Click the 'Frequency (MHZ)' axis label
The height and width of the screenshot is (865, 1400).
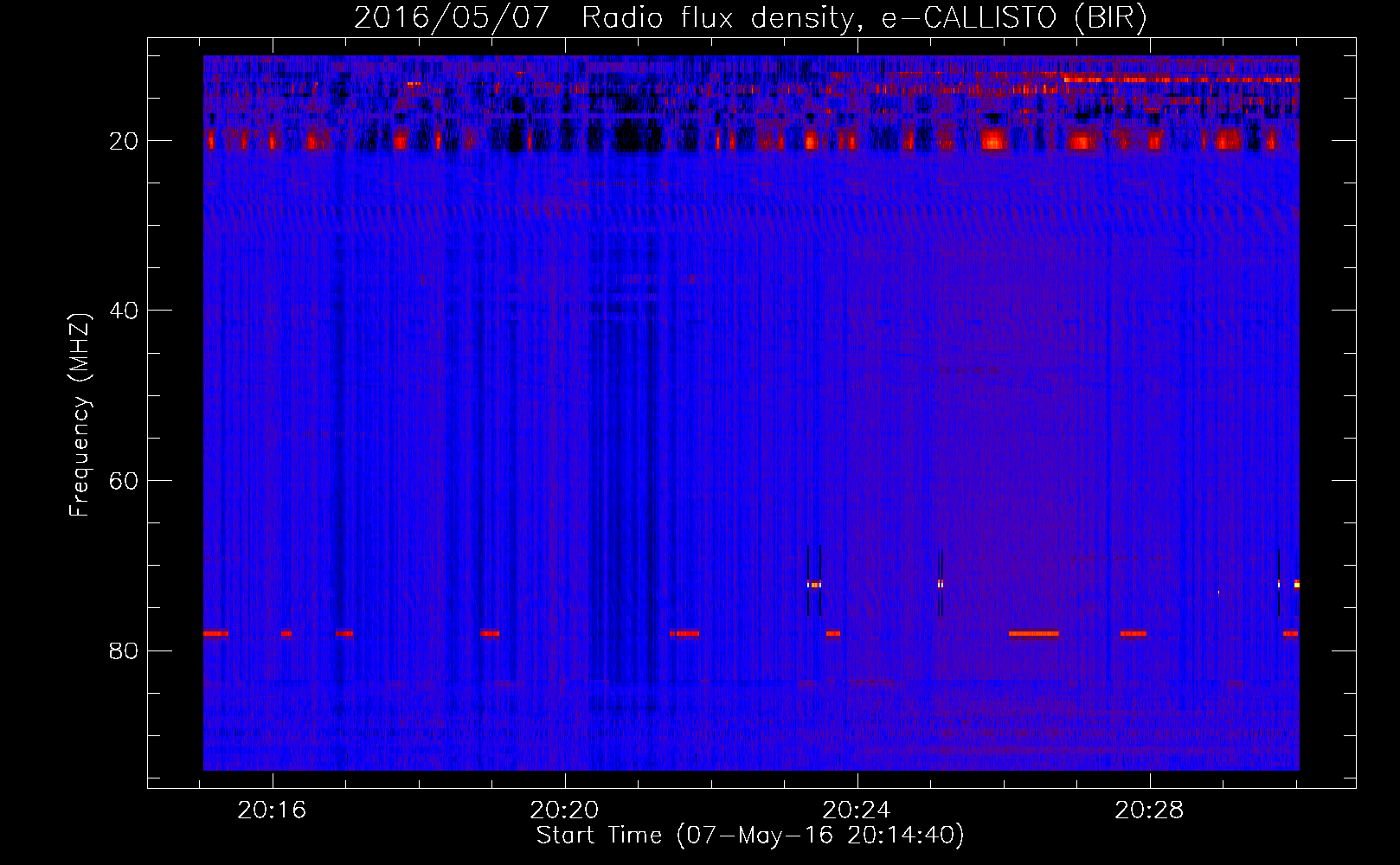click(x=79, y=415)
